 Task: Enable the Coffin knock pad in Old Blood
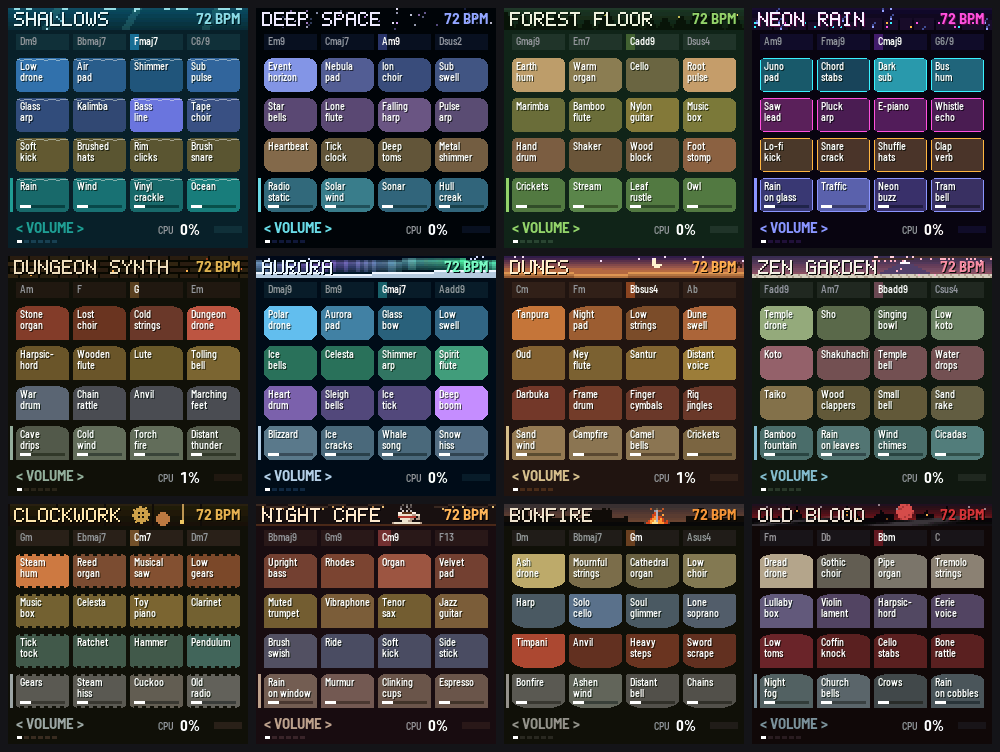pyautogui.click(x=843, y=651)
